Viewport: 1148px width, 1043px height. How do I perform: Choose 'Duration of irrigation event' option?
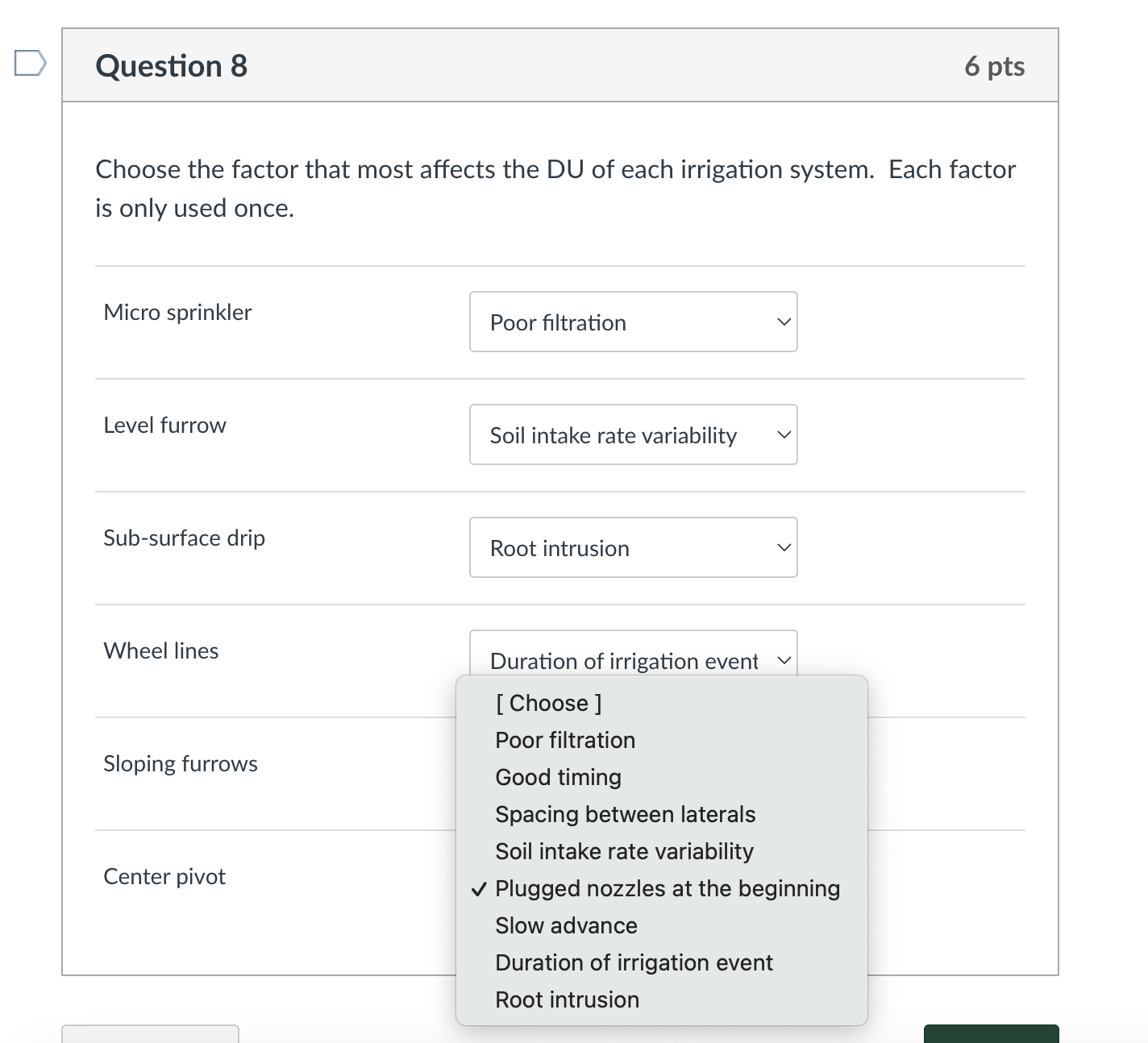click(634, 962)
